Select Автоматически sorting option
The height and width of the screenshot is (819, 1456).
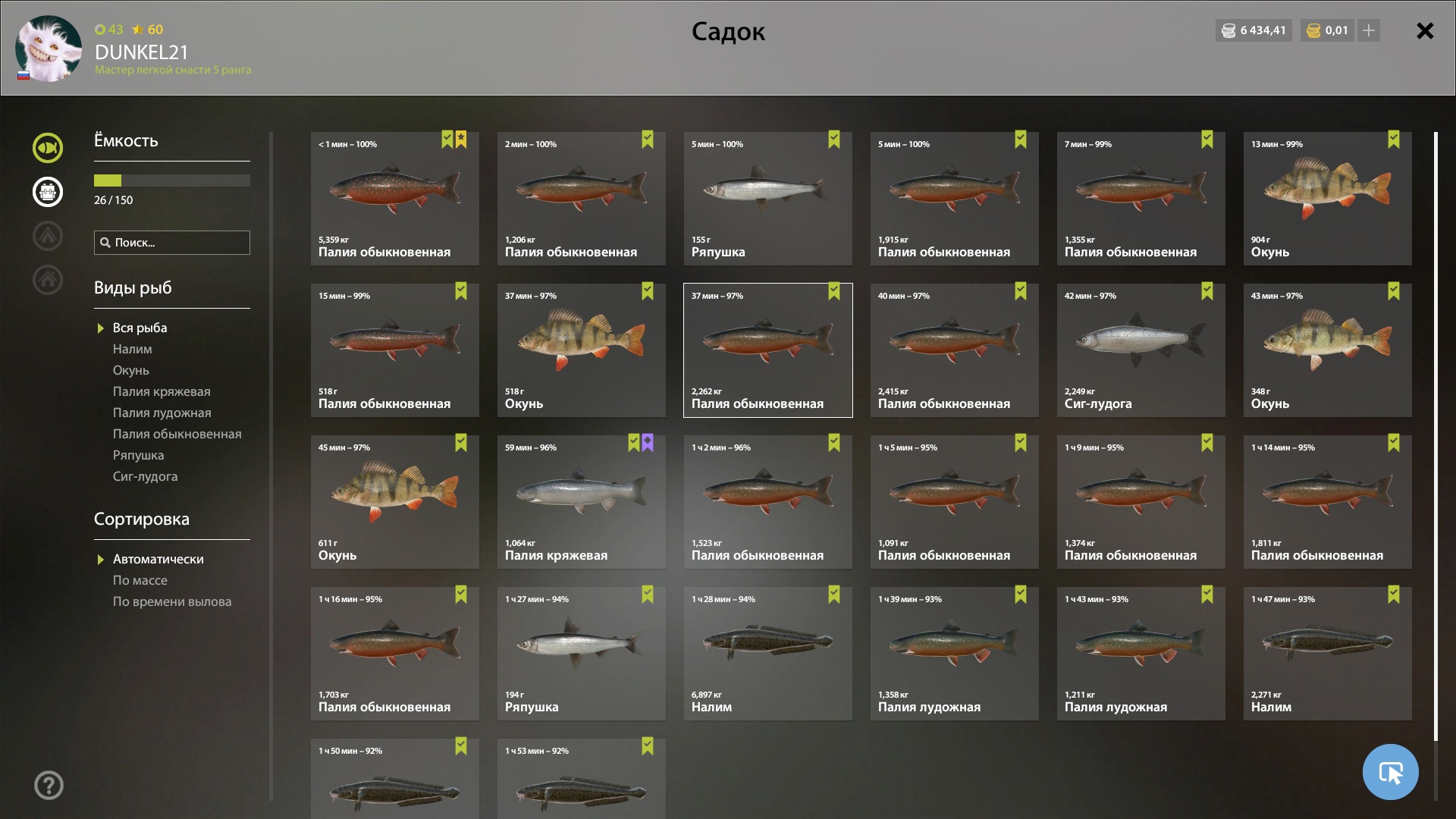pos(158,559)
